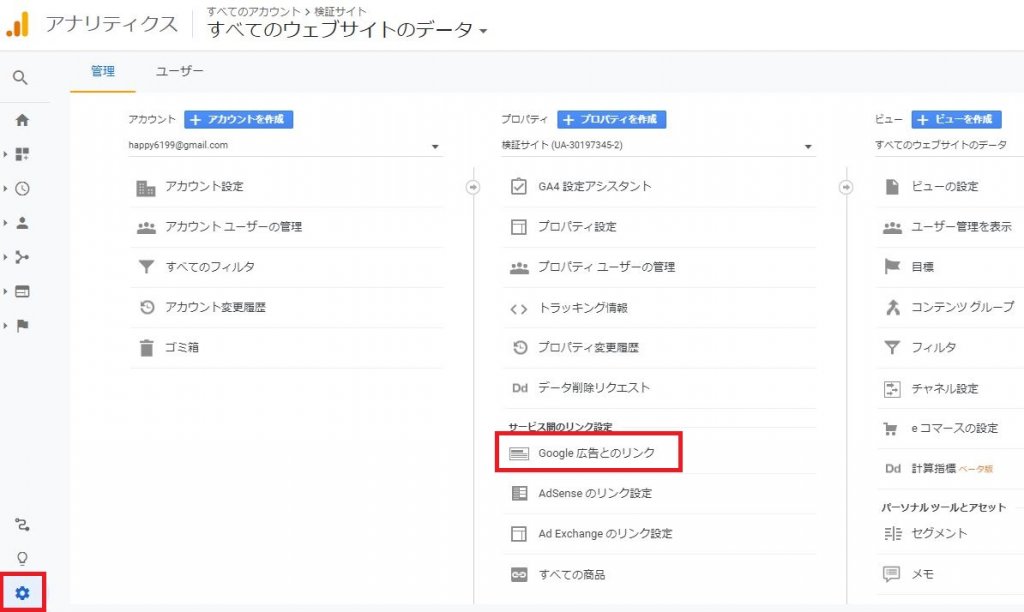Open the Conversions flag sidebar icon
1024x612 pixels.
22,325
